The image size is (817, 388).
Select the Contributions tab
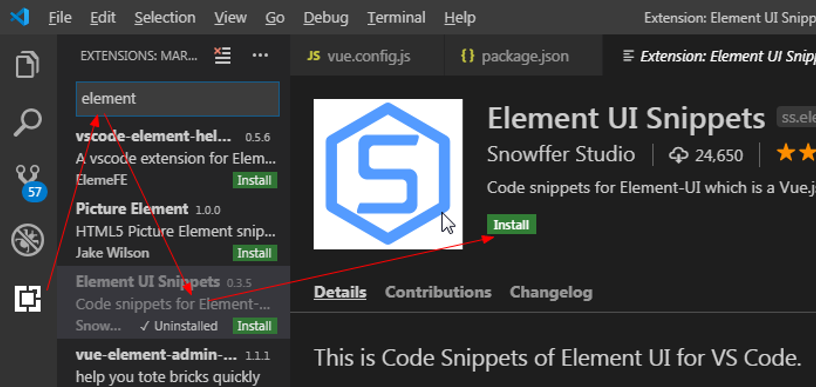tap(438, 292)
